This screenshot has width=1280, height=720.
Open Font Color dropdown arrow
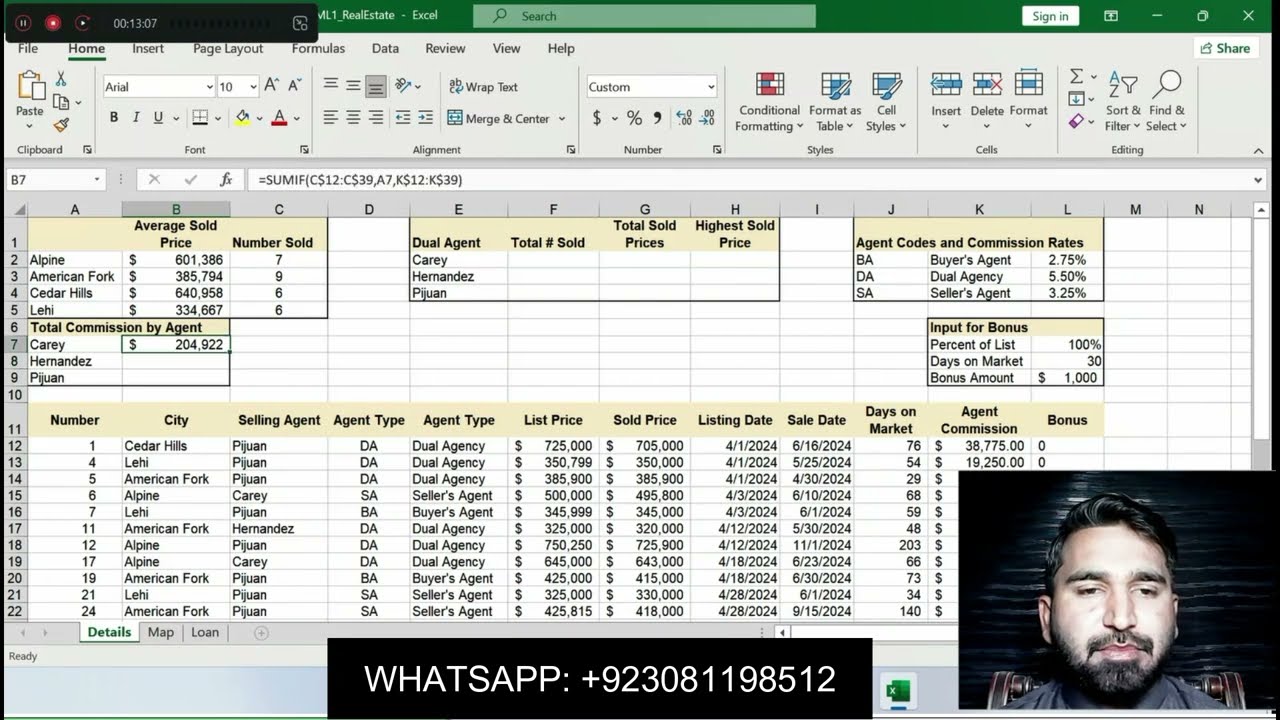[299, 119]
